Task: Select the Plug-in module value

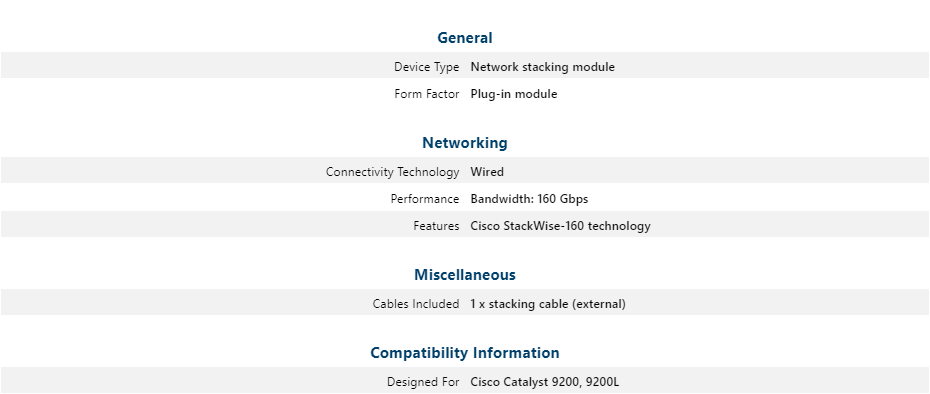Action: (x=514, y=94)
